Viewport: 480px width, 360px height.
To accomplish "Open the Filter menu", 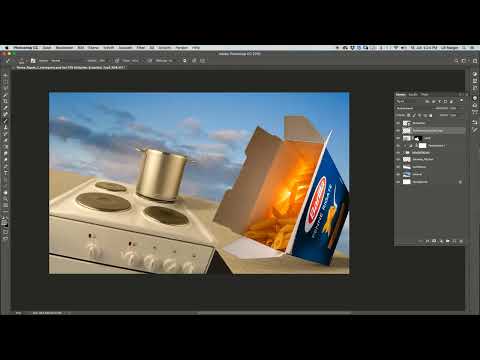I will coord(141,48).
